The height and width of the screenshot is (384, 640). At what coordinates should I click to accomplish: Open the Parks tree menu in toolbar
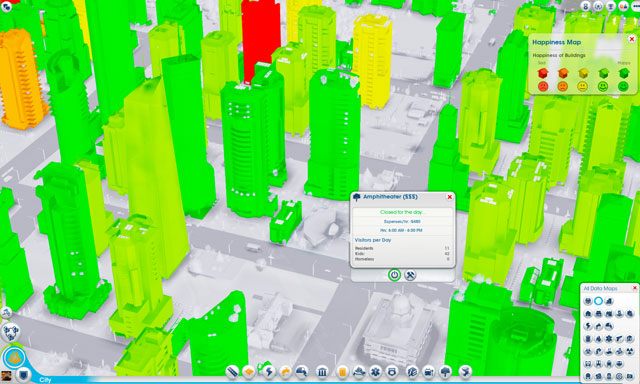(x=446, y=372)
